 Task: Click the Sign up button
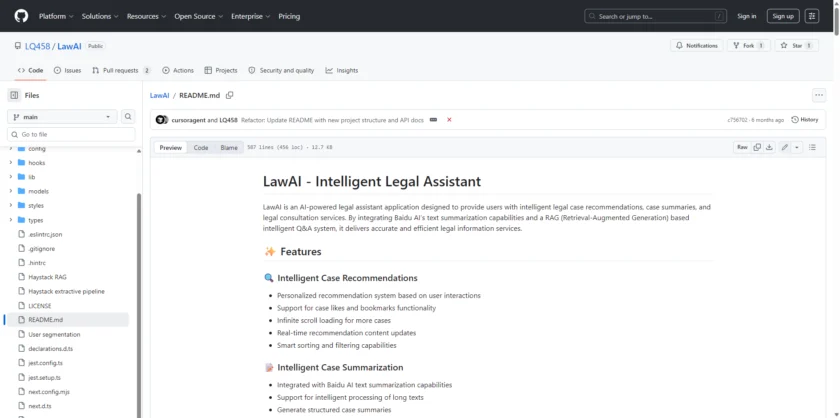coord(783,16)
